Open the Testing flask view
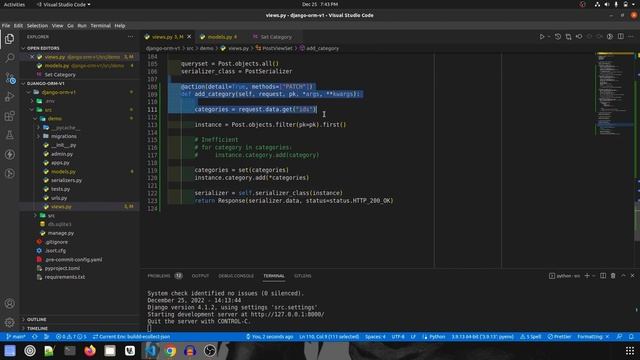Image resolution: width=640 pixels, height=360 pixels. click(9, 135)
